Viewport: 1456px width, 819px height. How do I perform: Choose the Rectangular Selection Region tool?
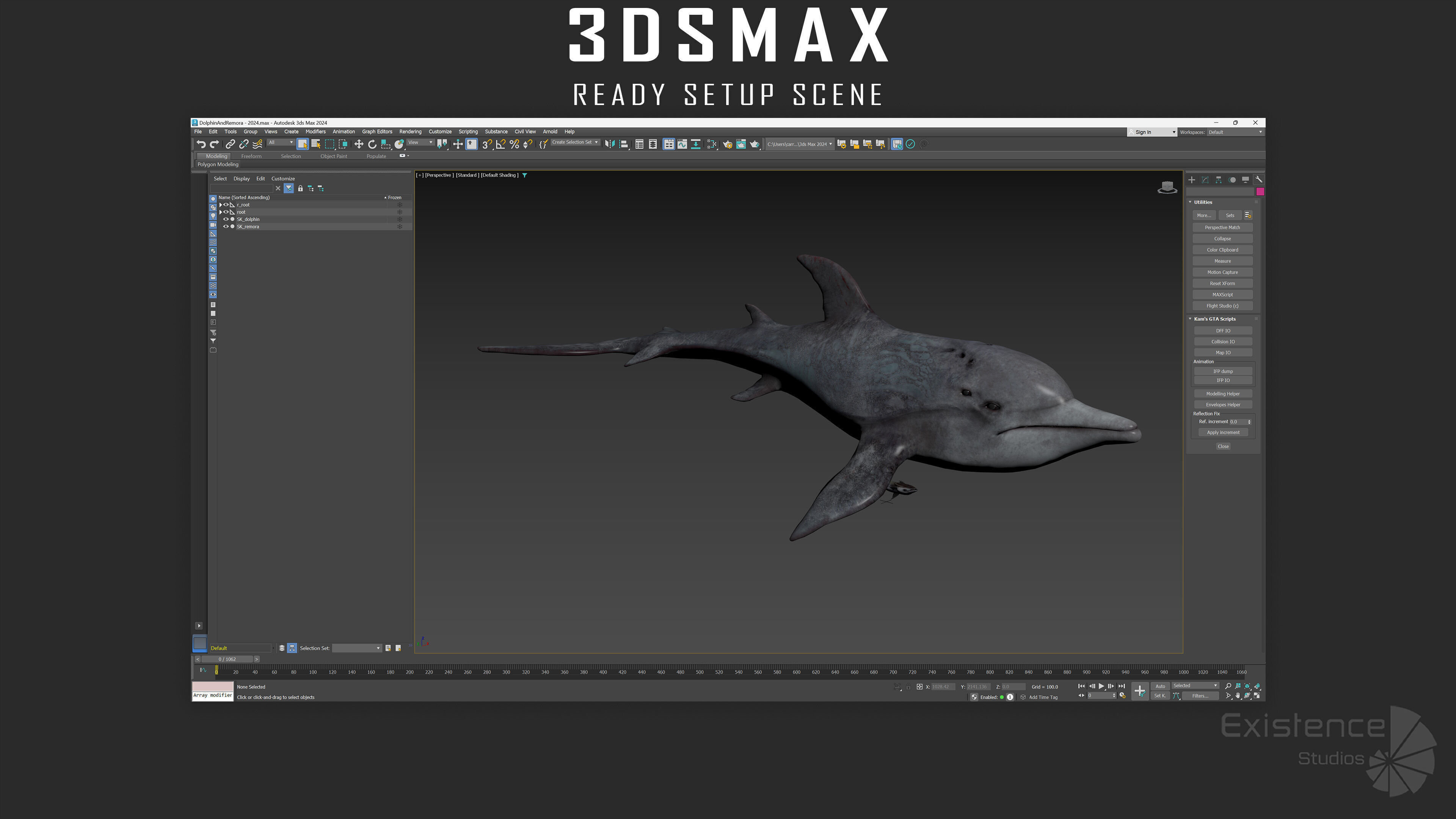(x=329, y=144)
